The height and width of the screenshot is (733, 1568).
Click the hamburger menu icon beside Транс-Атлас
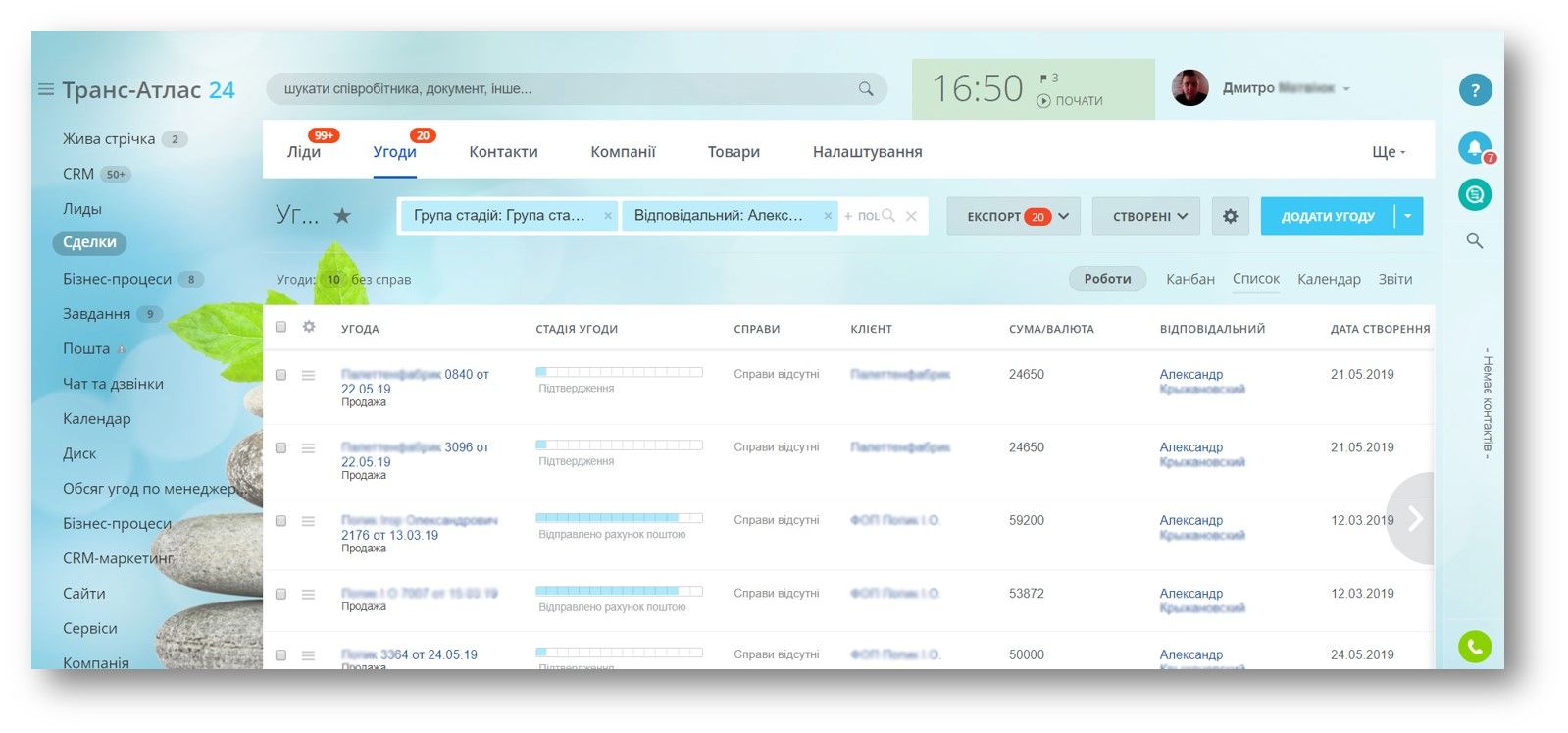click(x=45, y=89)
